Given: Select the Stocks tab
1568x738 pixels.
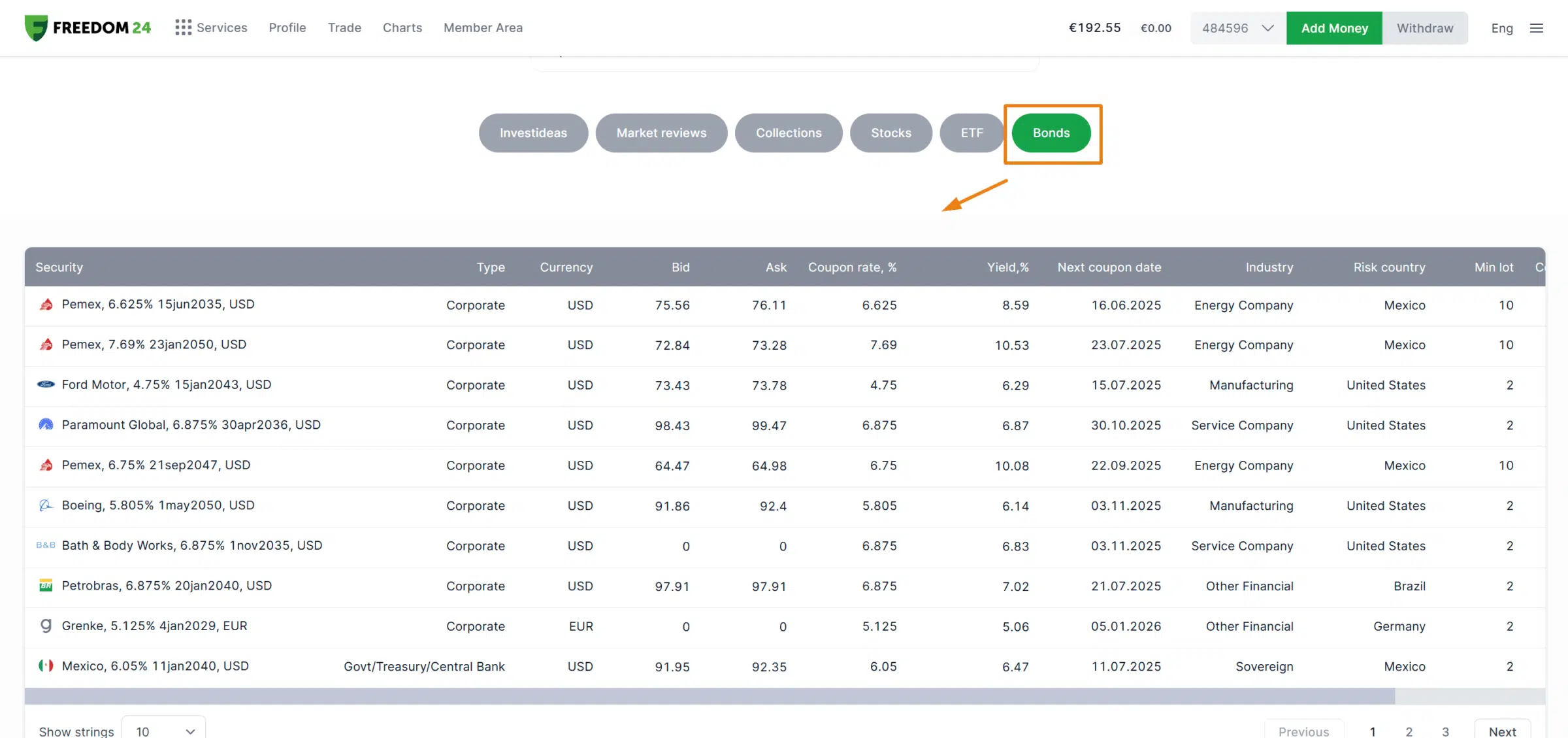Looking at the screenshot, I should point(891,133).
